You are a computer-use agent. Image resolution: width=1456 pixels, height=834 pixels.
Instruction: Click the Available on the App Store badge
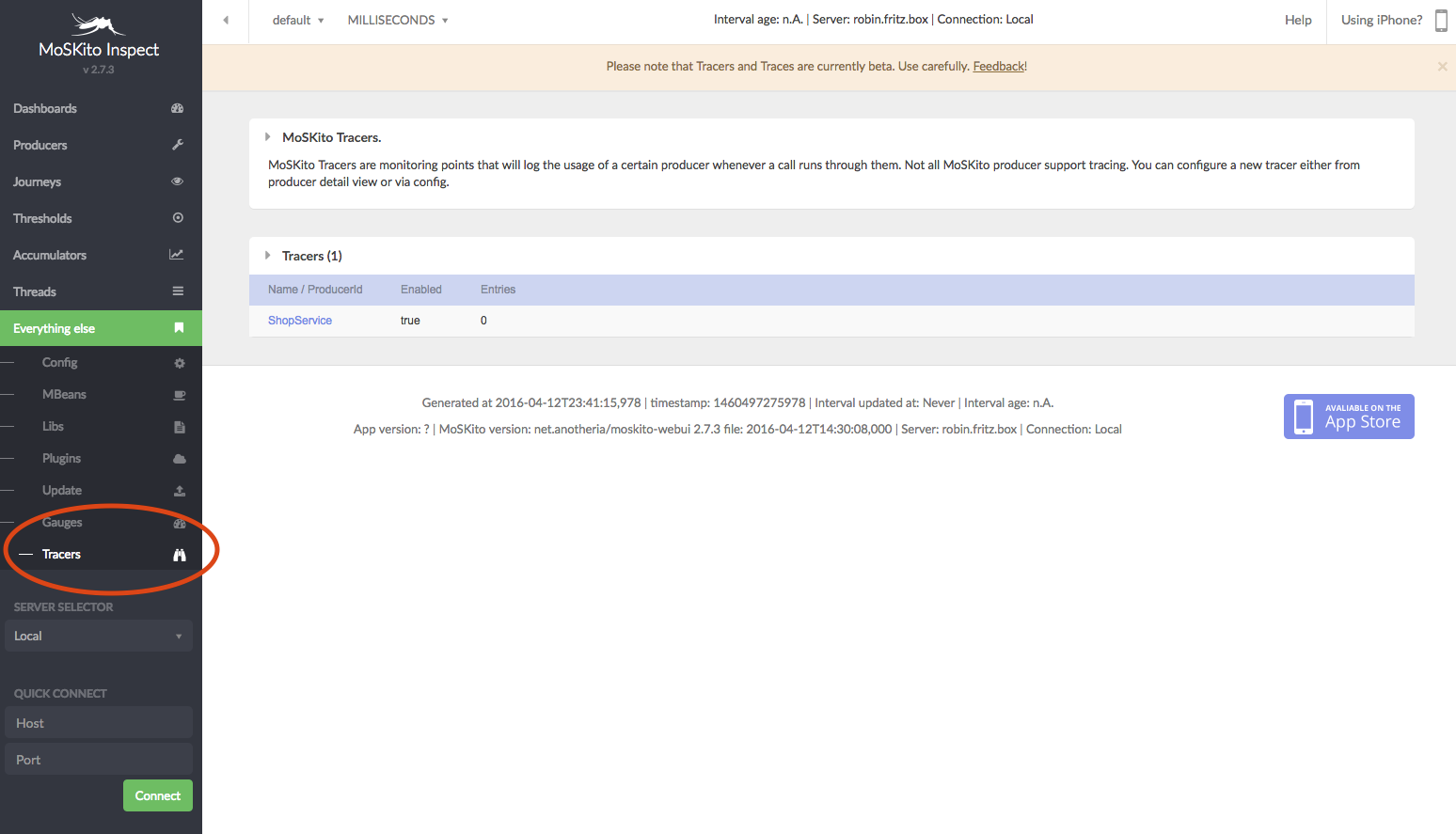point(1349,417)
